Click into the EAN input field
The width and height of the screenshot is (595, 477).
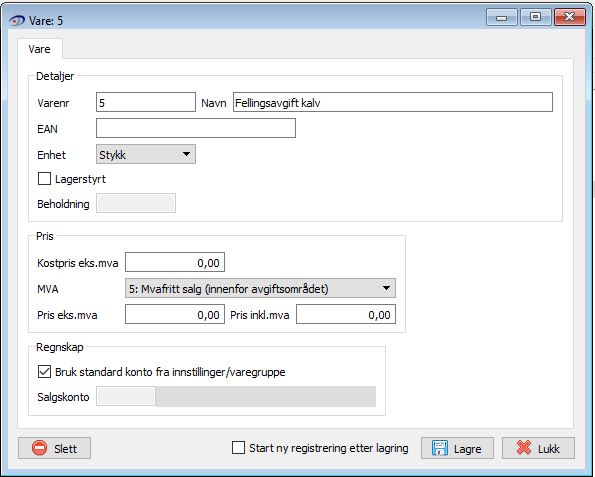click(196, 128)
